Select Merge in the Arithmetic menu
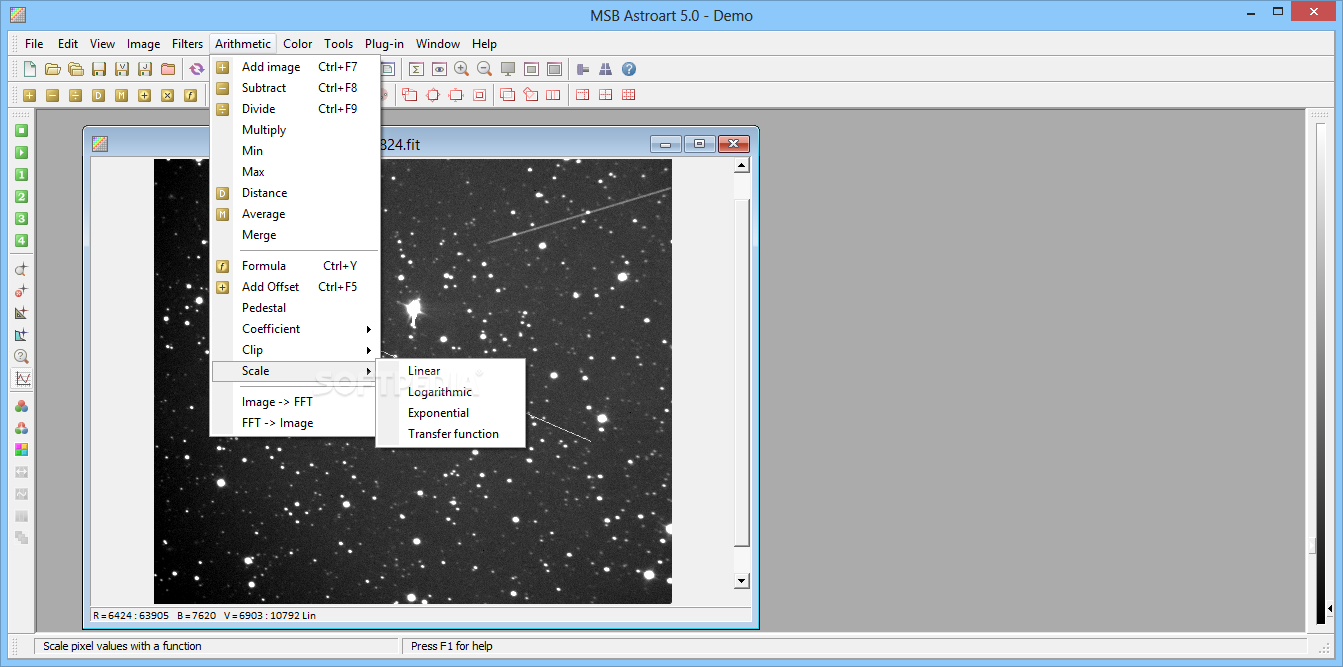Viewport: 1343px width, 667px height. (x=295, y=235)
